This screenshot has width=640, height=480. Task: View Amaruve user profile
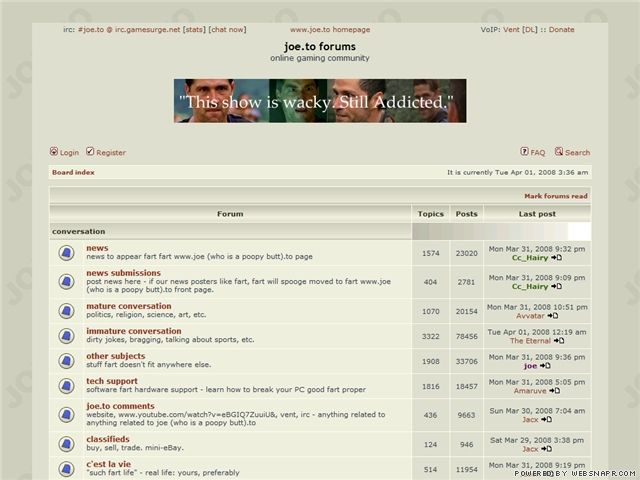point(530,391)
